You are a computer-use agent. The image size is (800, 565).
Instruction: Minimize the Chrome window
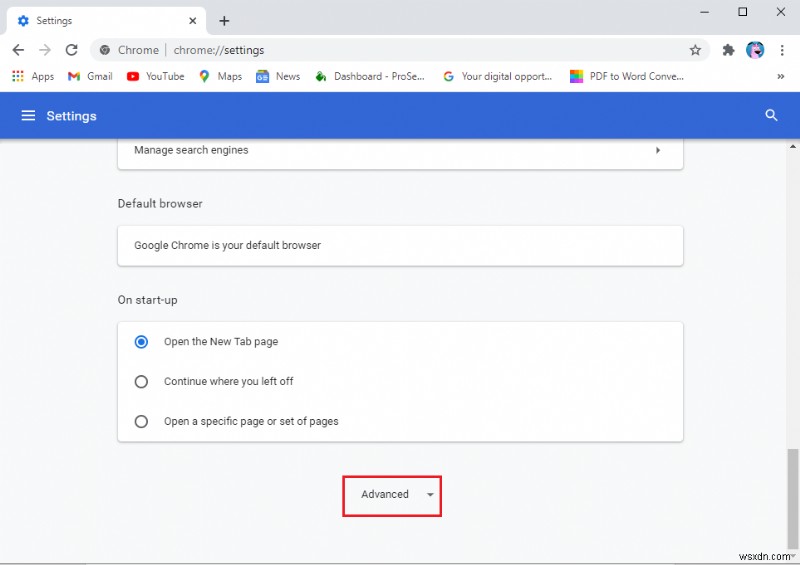[705, 12]
